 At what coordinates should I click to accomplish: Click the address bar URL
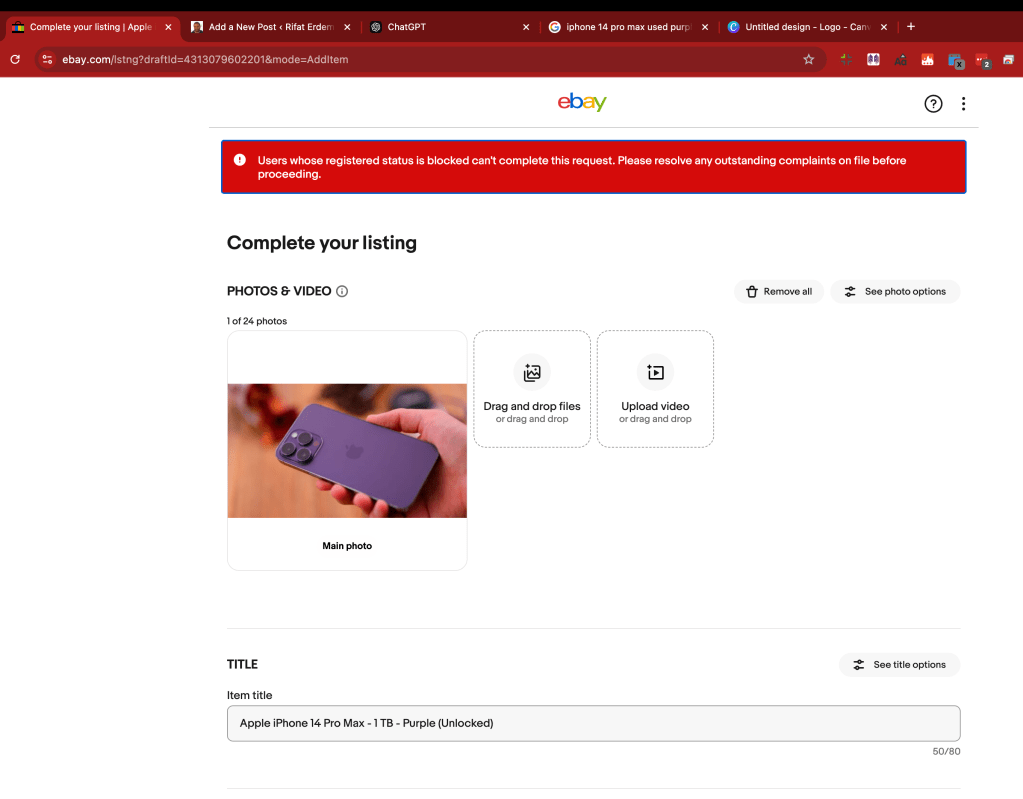point(205,59)
